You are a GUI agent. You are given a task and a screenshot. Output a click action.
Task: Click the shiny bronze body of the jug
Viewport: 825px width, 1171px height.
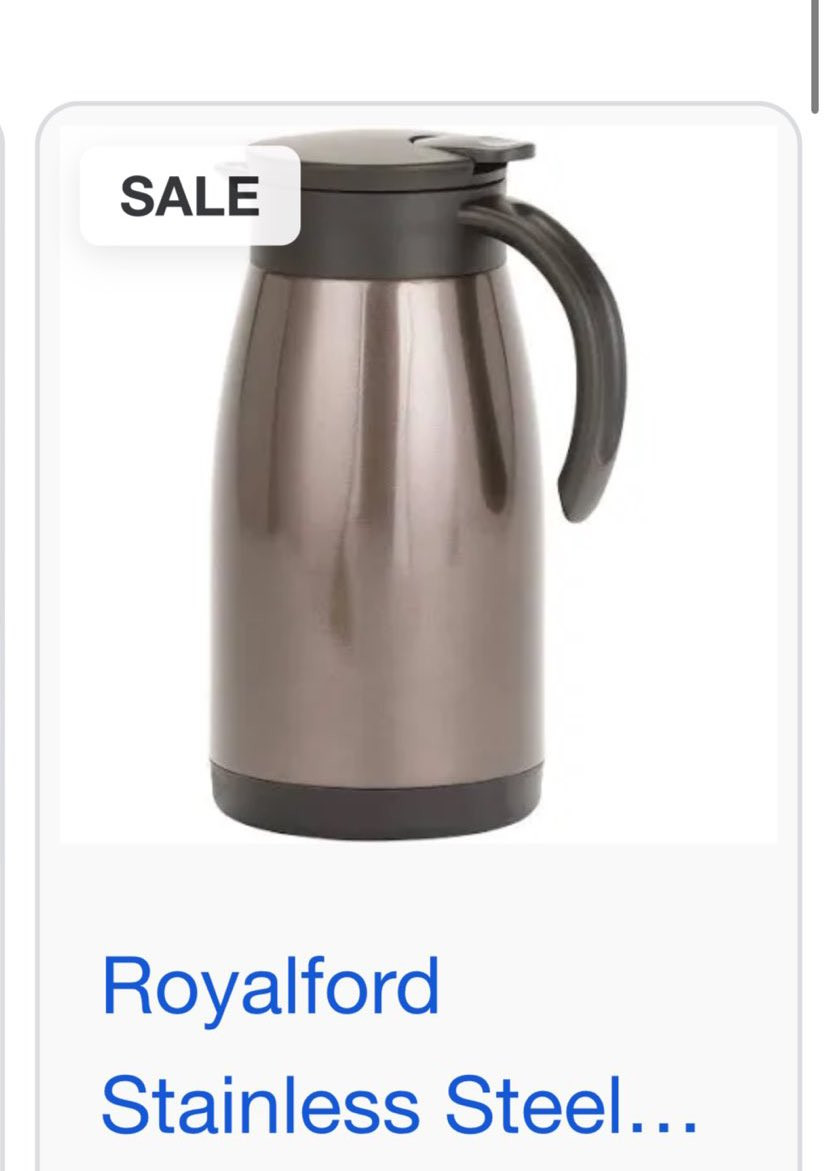377,515
